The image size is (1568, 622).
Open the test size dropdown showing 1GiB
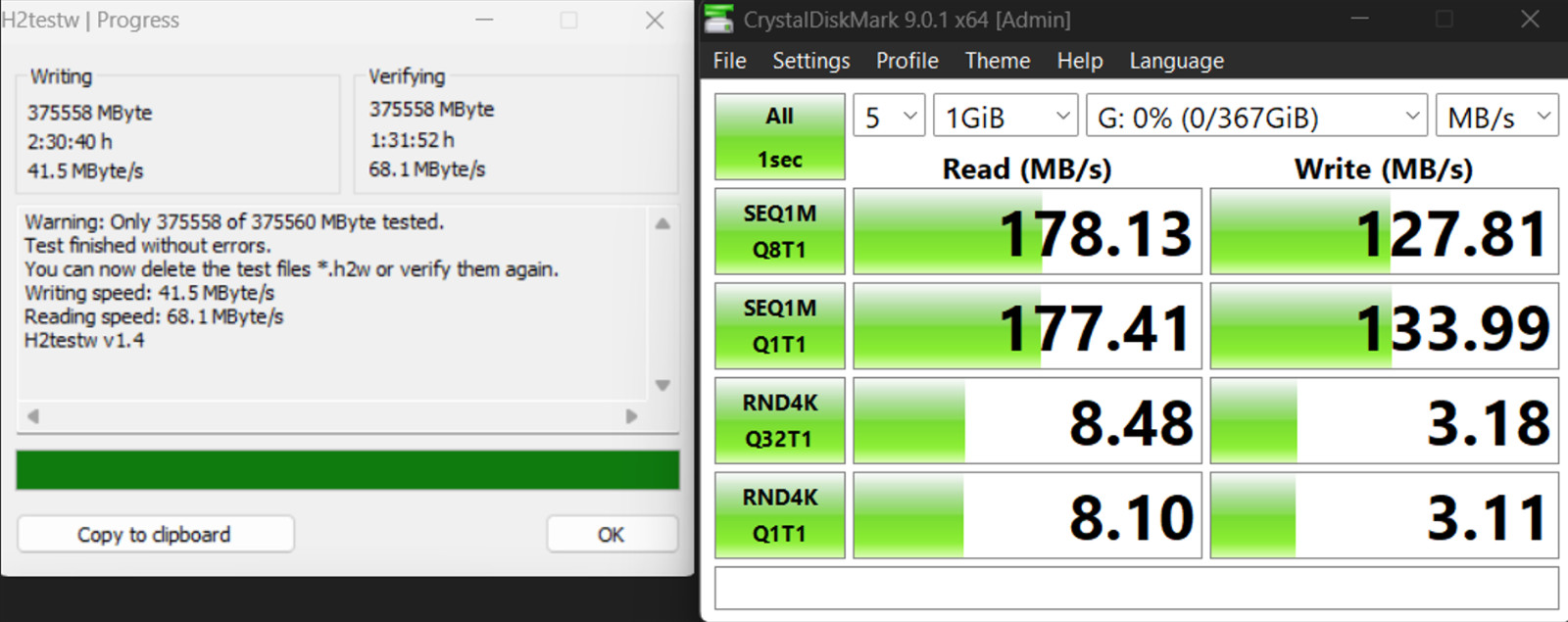[1005, 116]
